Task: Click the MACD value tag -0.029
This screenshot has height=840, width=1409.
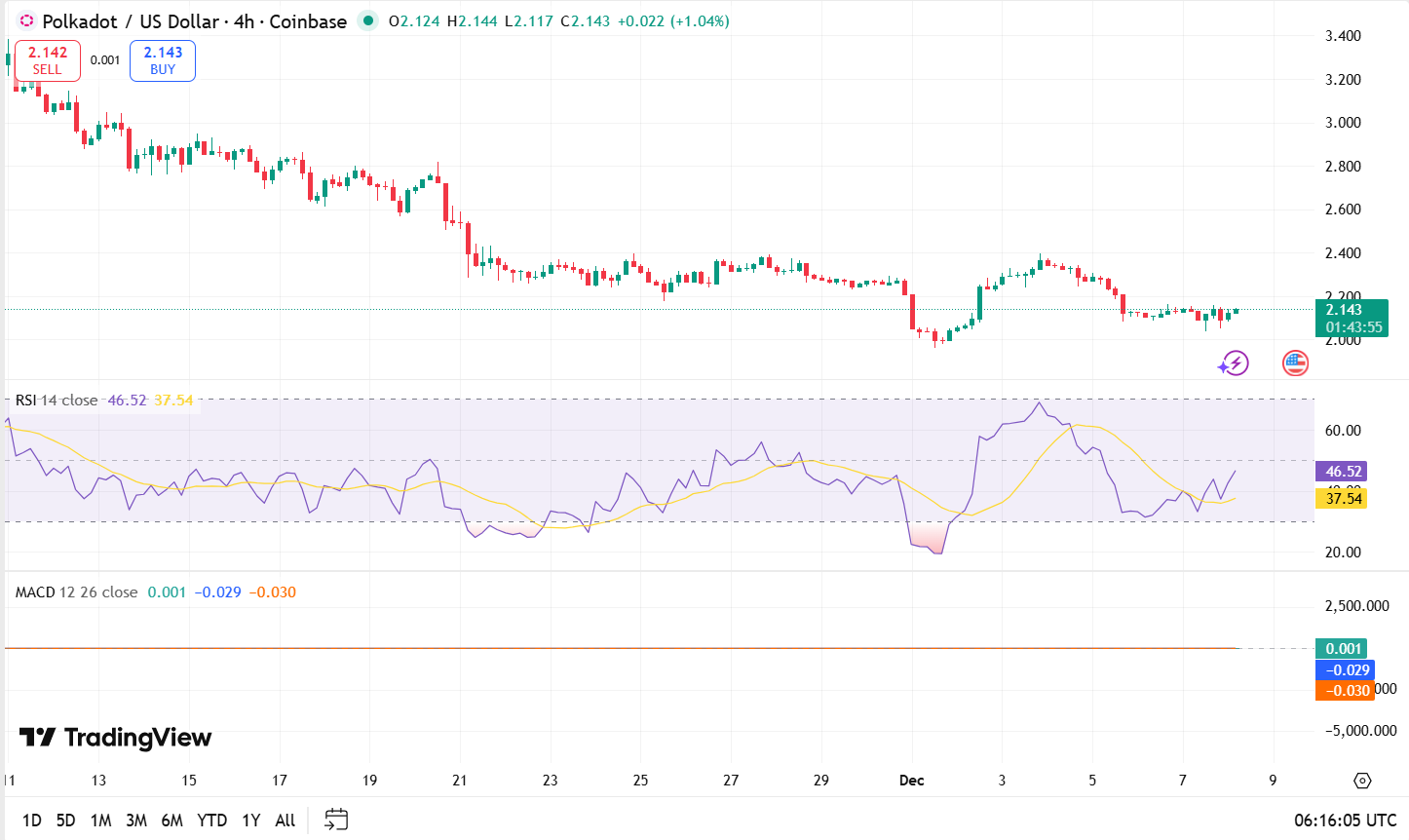Action: click(1346, 670)
